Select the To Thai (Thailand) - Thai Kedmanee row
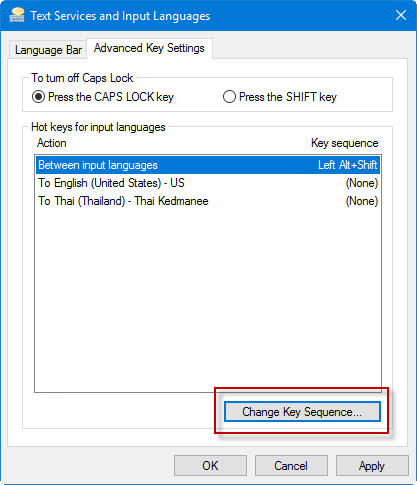 (x=208, y=201)
